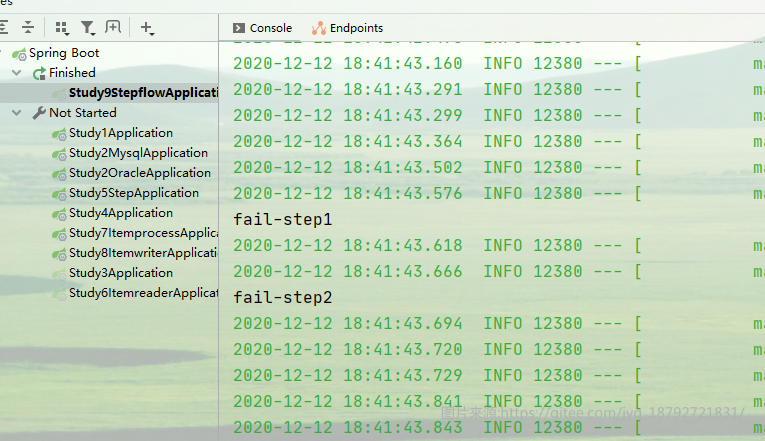Select Study6ItemreaderApplication in the tree
The height and width of the screenshot is (441, 765).
click(x=143, y=293)
